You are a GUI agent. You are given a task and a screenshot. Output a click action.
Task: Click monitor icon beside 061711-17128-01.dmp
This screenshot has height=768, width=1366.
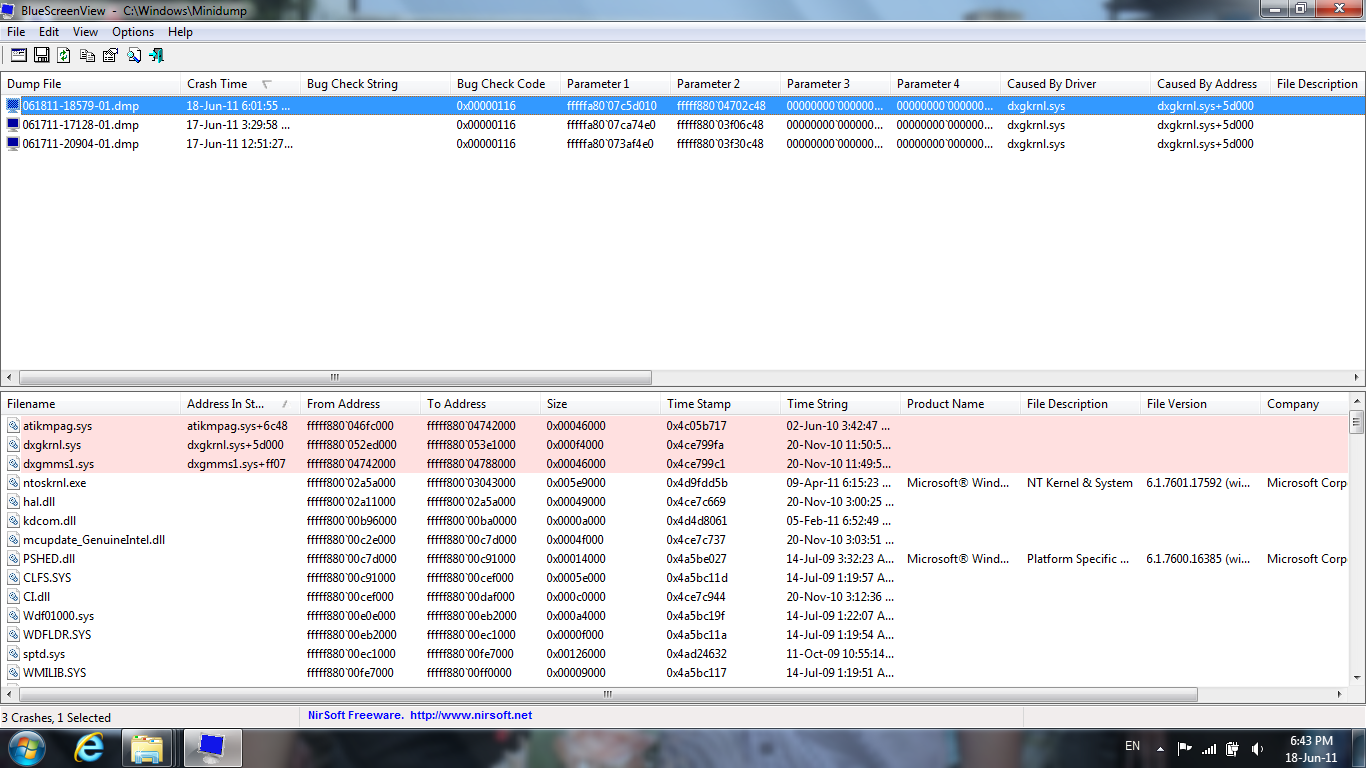(13, 125)
